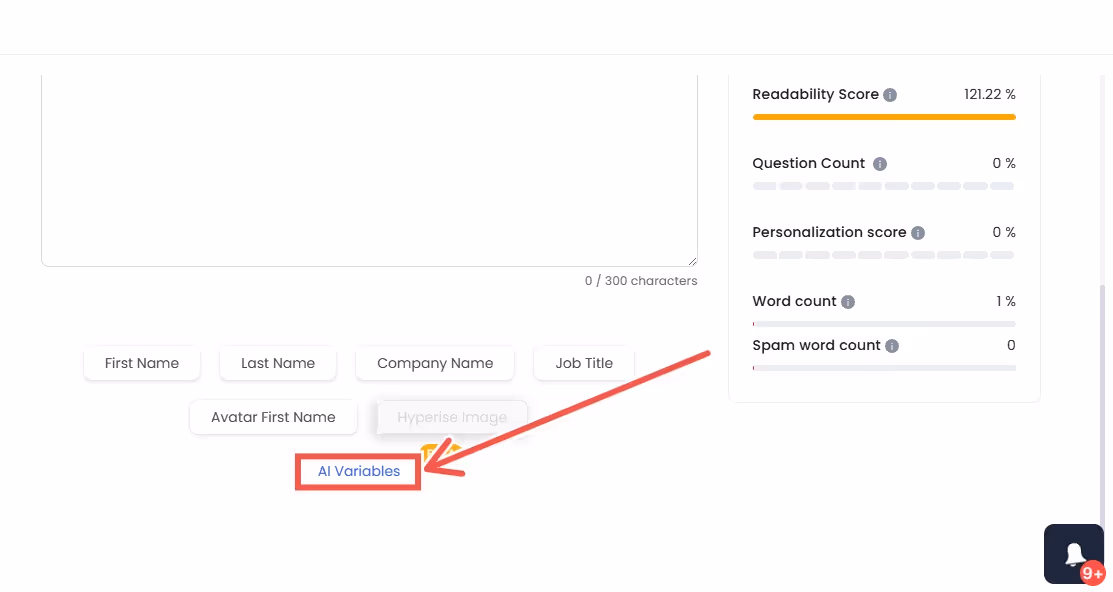
Task: View Personalization score info details
Action: 918,232
